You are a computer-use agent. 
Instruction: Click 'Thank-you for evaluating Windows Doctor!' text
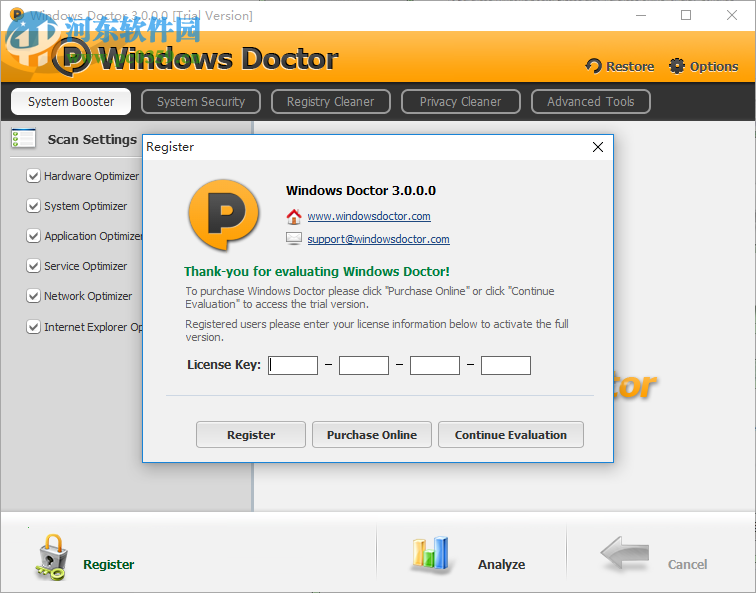[x=317, y=272]
